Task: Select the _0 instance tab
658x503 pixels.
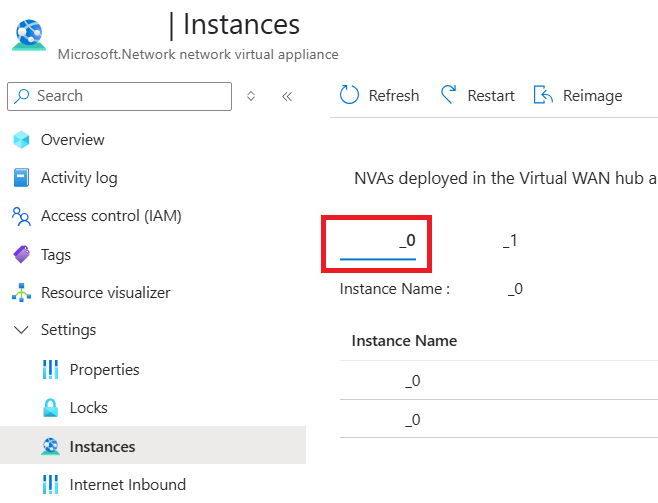Action: click(x=378, y=243)
